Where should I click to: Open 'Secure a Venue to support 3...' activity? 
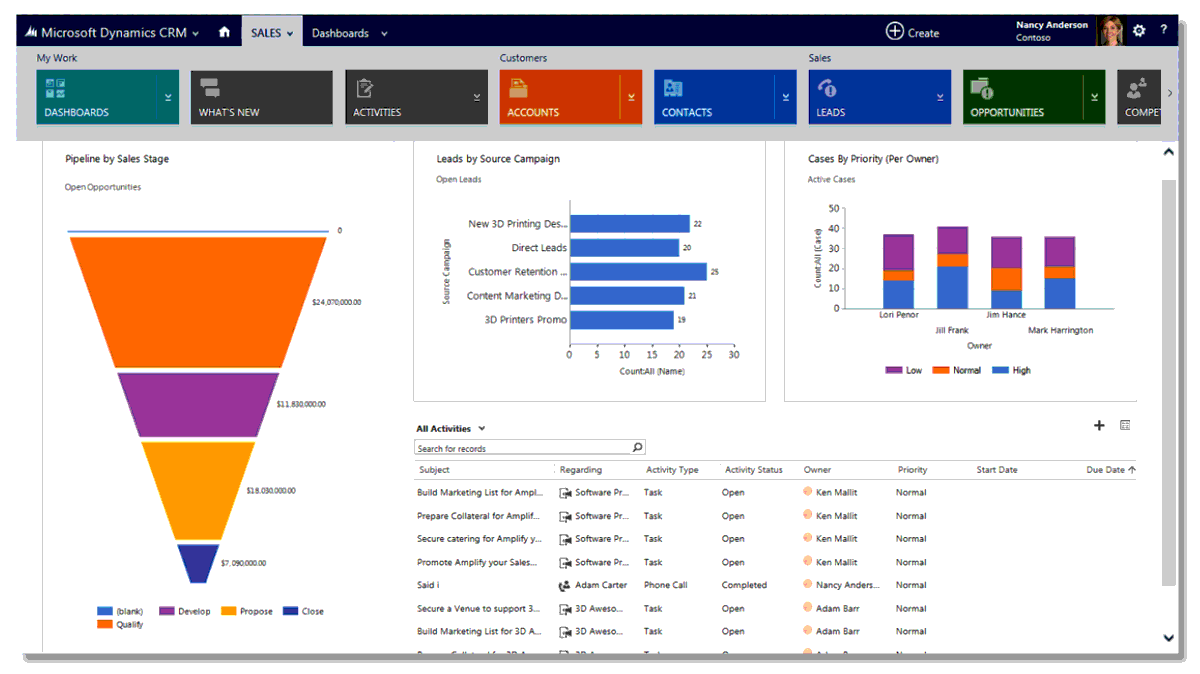[x=479, y=608]
